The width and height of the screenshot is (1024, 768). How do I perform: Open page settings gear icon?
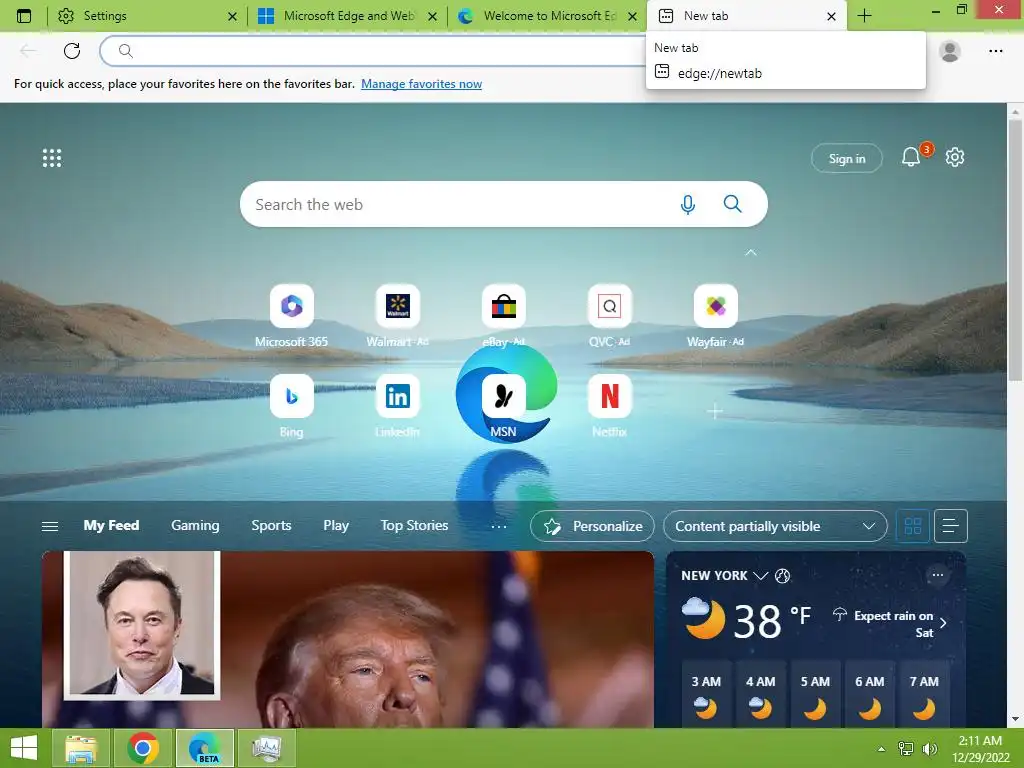coord(955,157)
